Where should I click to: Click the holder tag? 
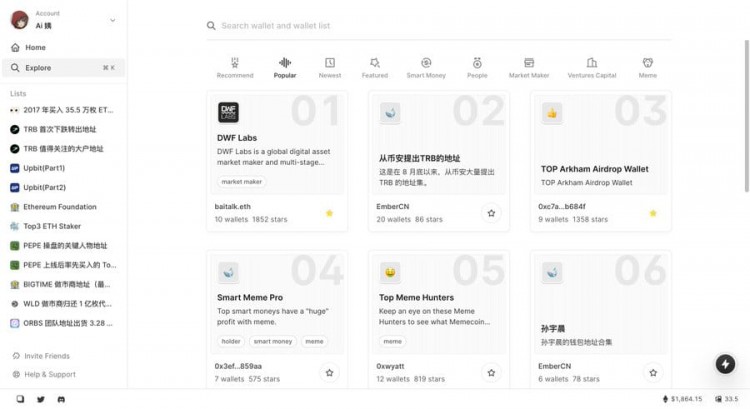click(231, 342)
